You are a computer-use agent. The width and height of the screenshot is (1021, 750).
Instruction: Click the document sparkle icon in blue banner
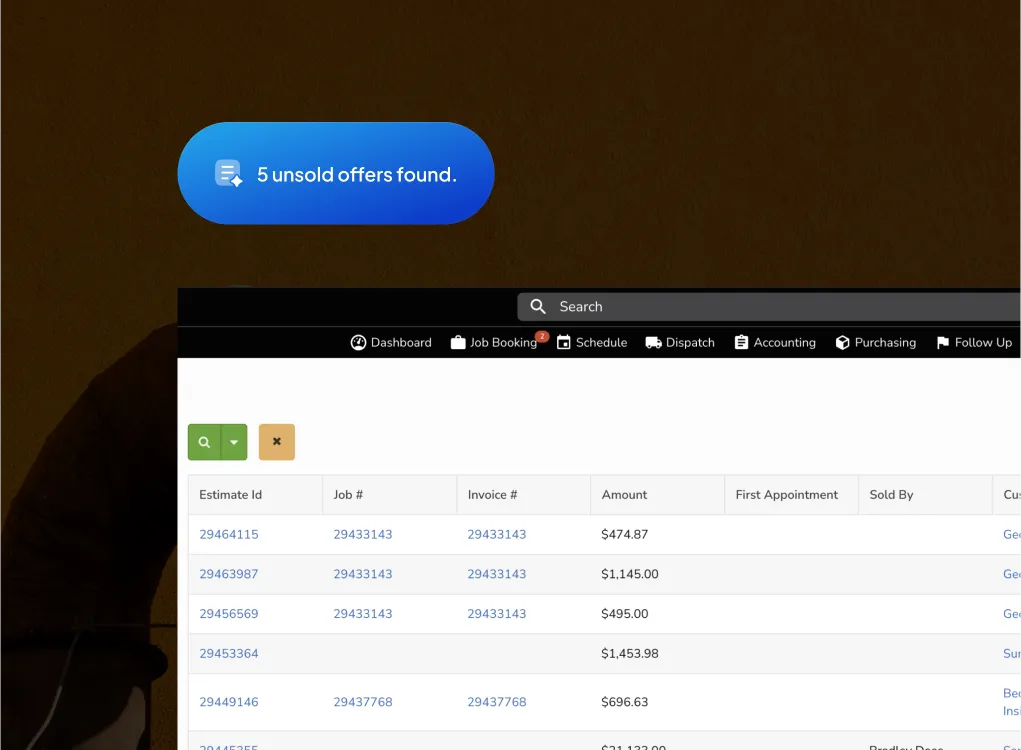(x=229, y=174)
